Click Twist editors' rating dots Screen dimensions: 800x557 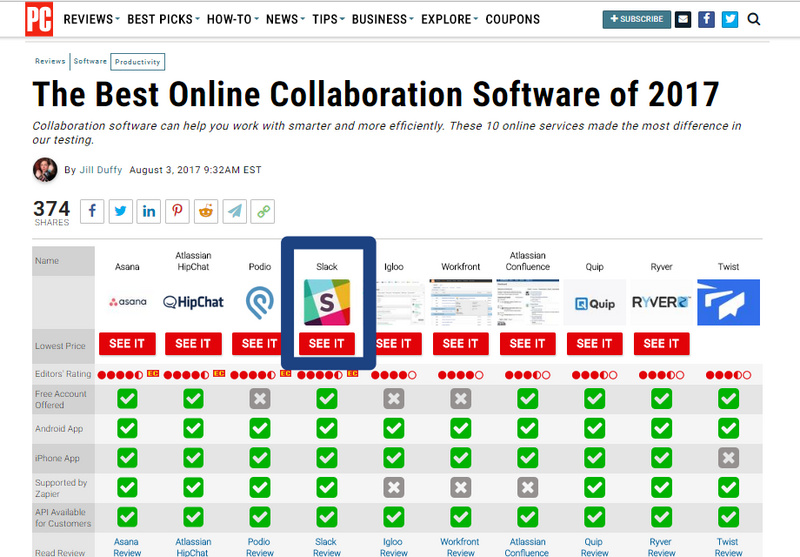(x=729, y=375)
